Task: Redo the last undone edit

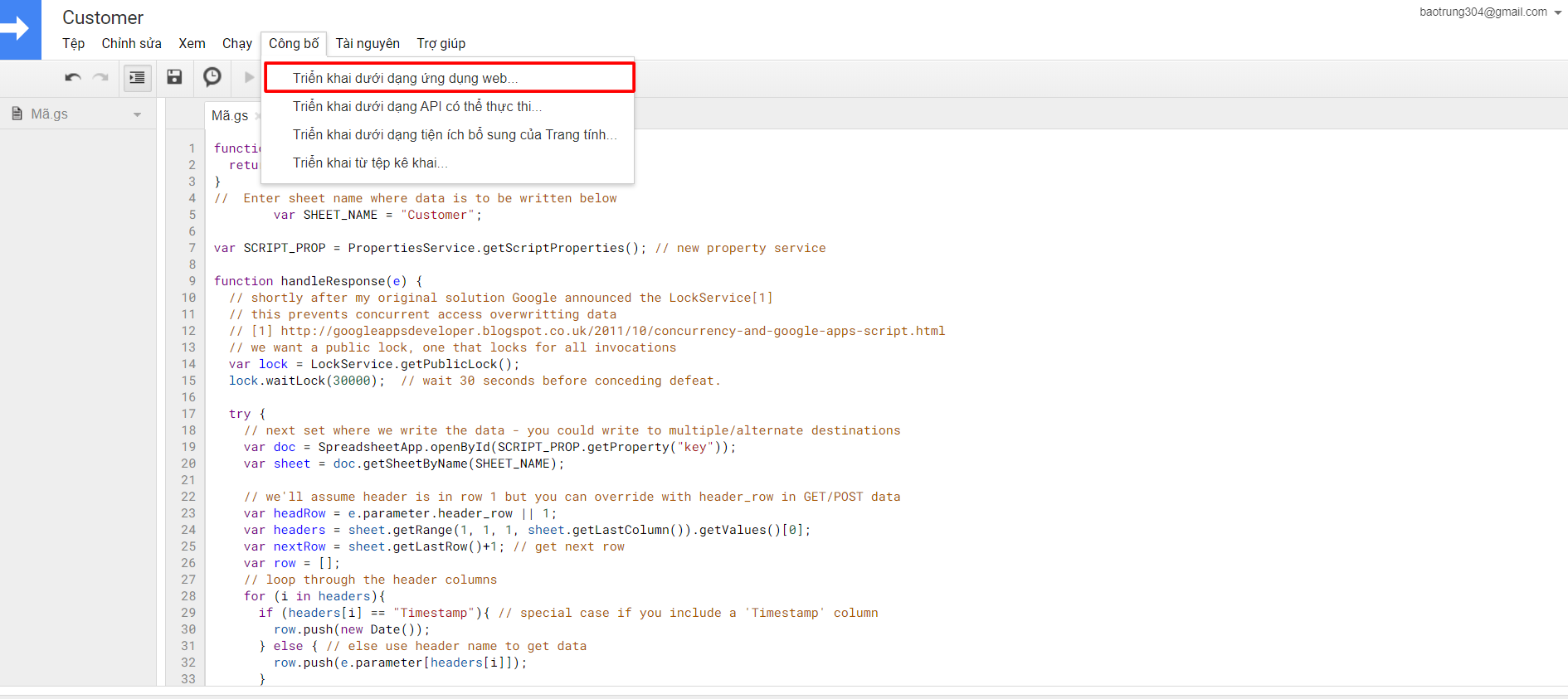Action: 100,77
